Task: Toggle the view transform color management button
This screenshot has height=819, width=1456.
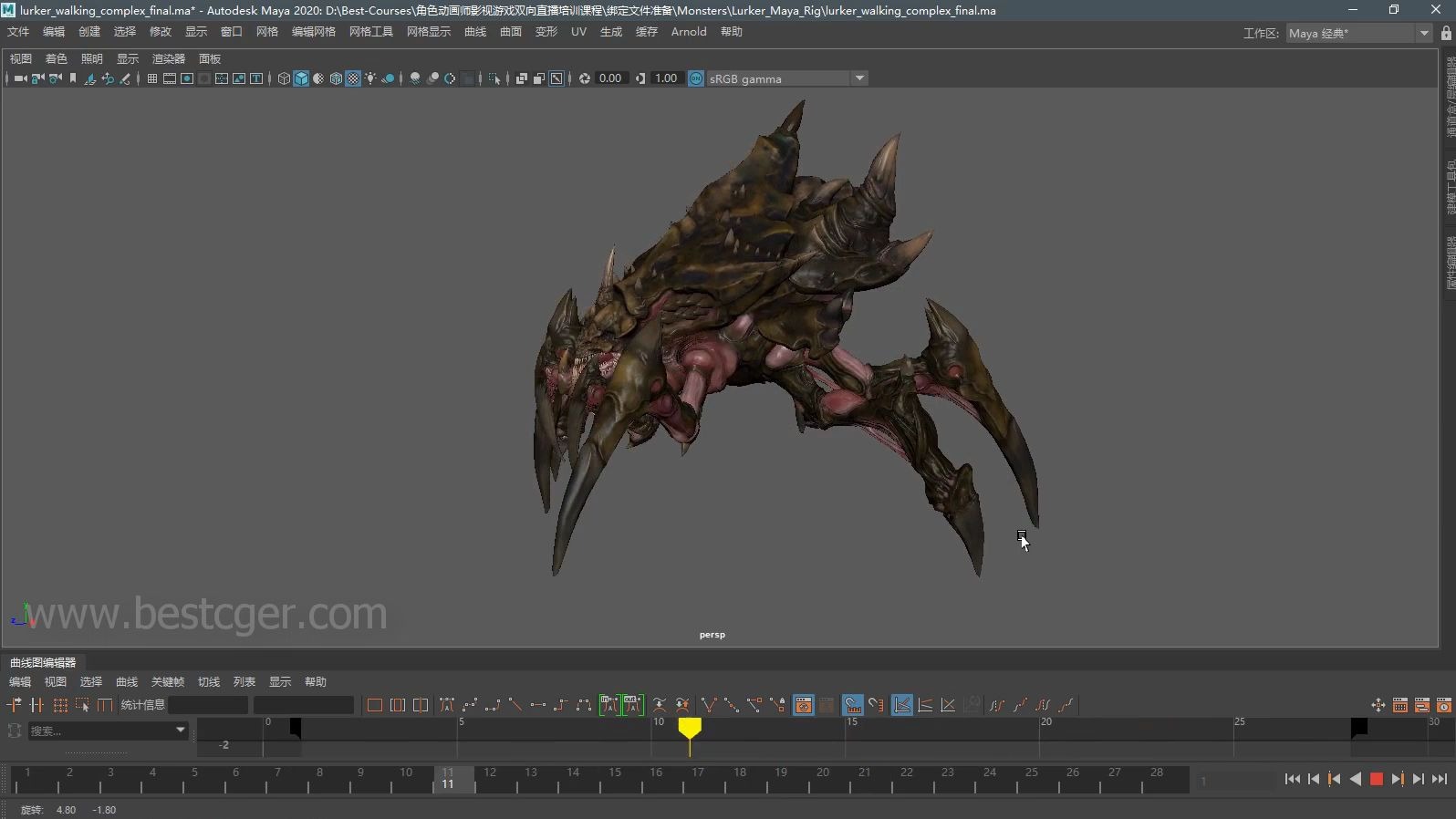Action: point(696,78)
